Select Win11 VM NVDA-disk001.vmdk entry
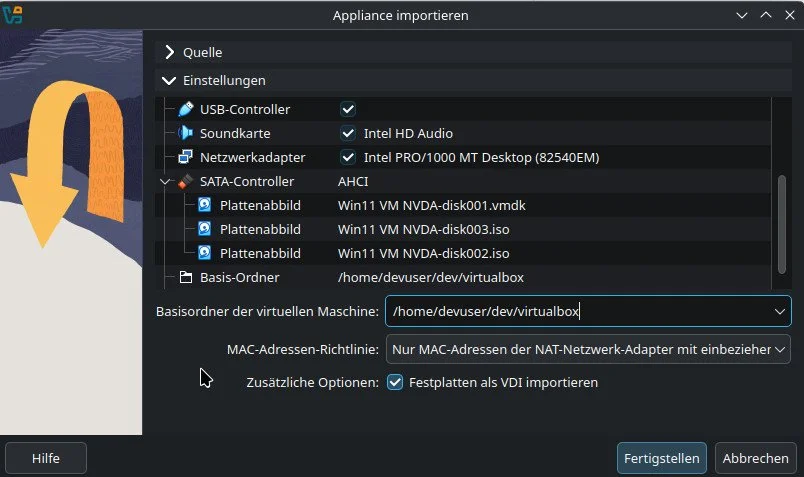Image resolution: width=804 pixels, height=477 pixels. [x=431, y=206]
